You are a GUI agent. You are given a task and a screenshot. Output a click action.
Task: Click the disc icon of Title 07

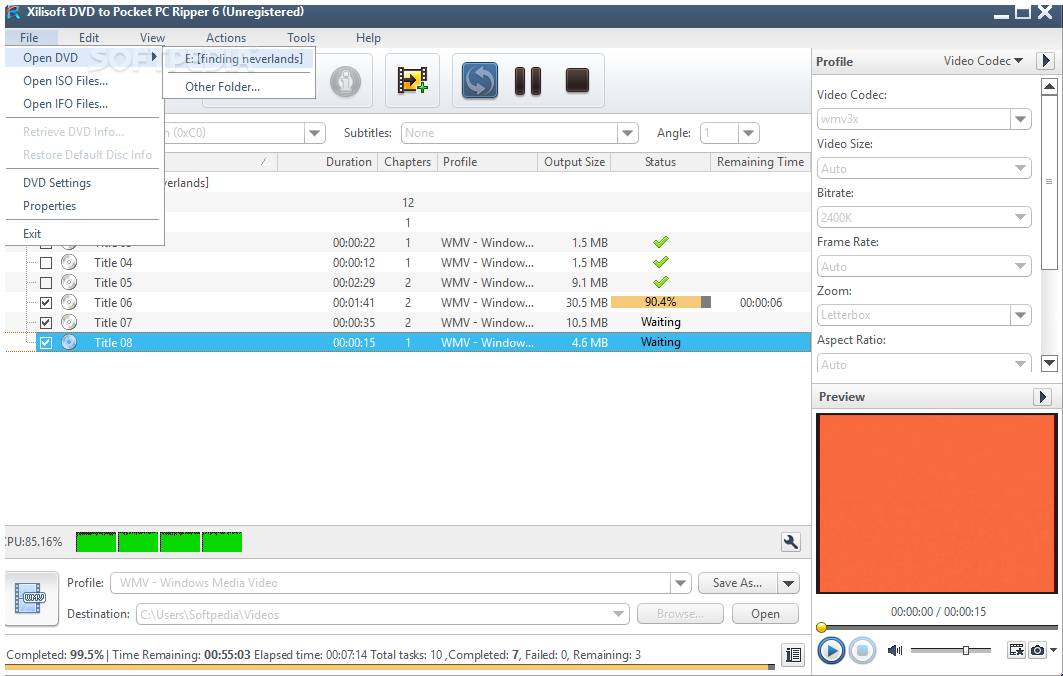(x=68, y=322)
